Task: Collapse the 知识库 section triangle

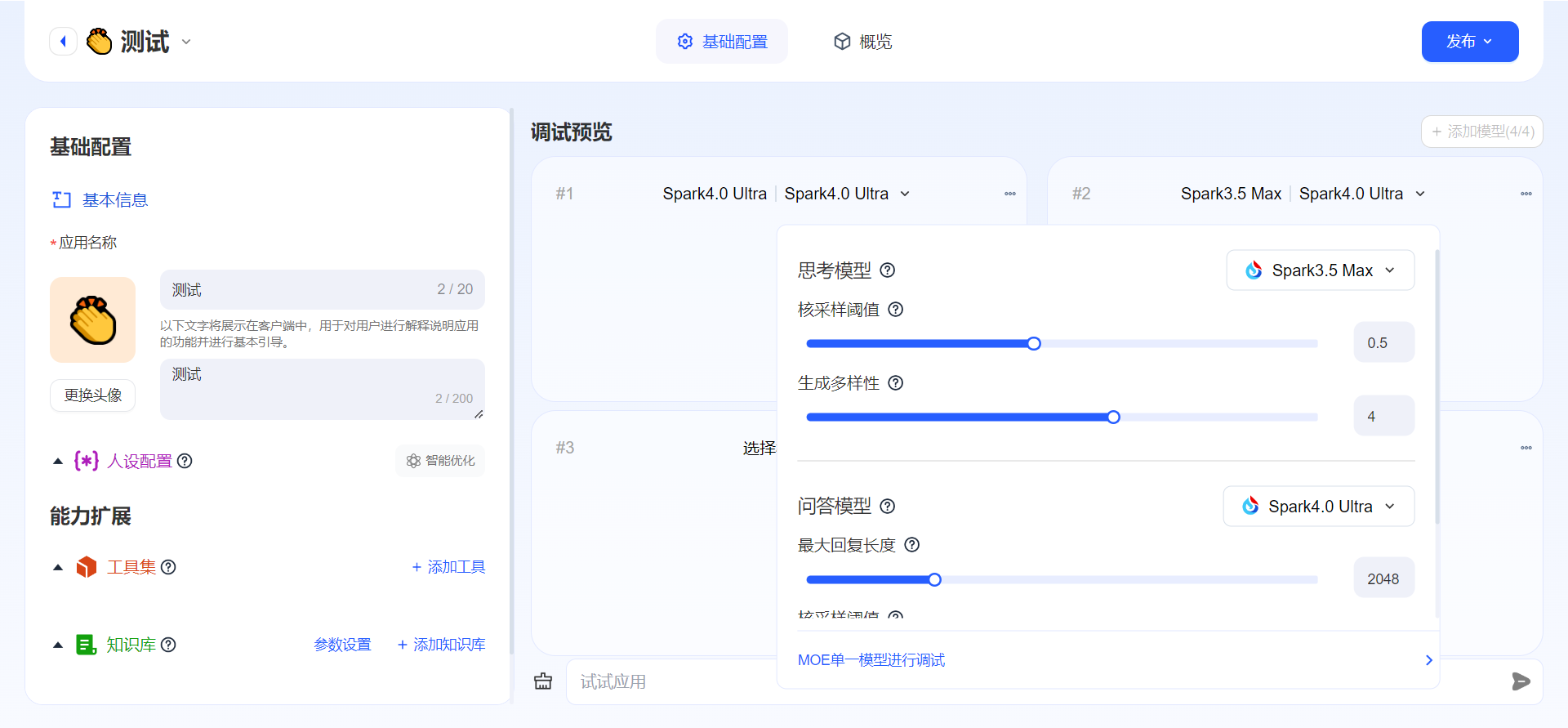Action: [x=58, y=645]
